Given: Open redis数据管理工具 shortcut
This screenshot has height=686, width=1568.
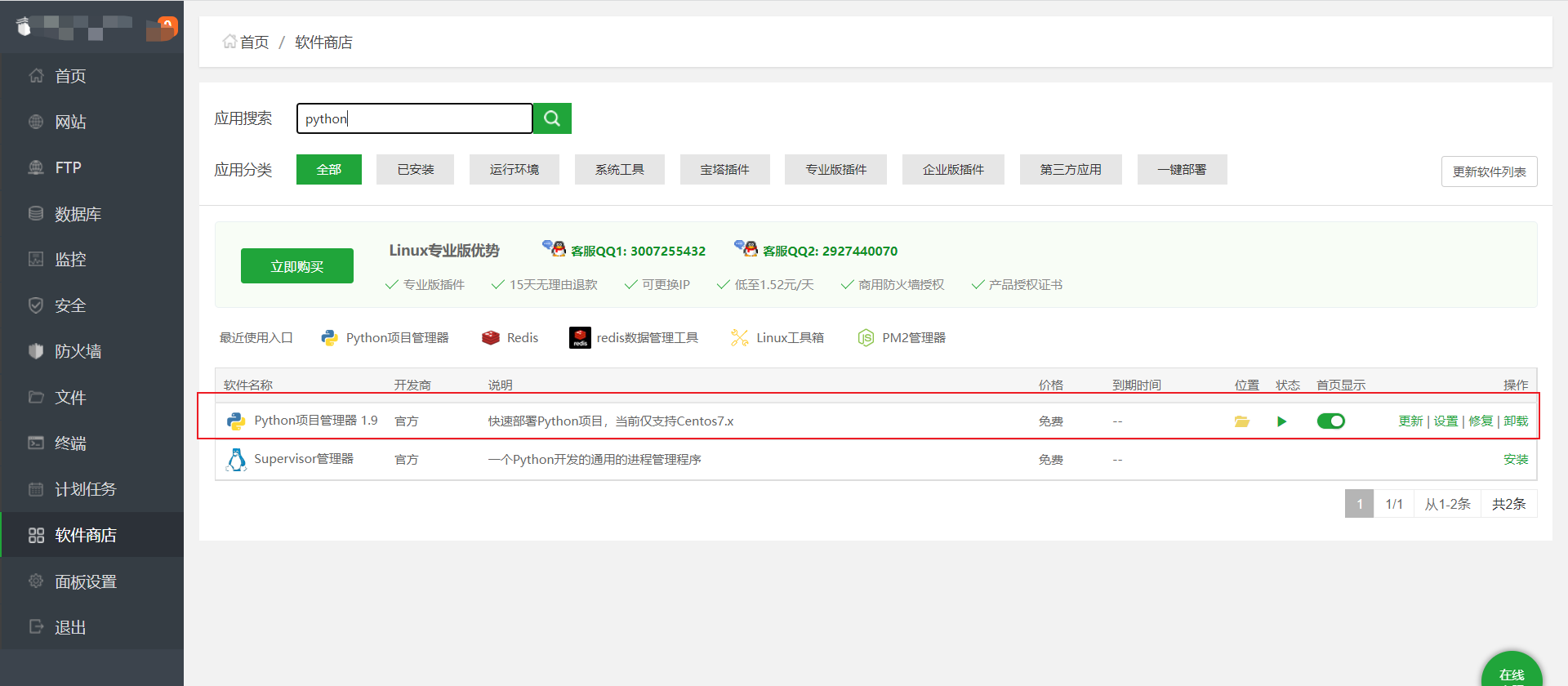Looking at the screenshot, I should (634, 338).
